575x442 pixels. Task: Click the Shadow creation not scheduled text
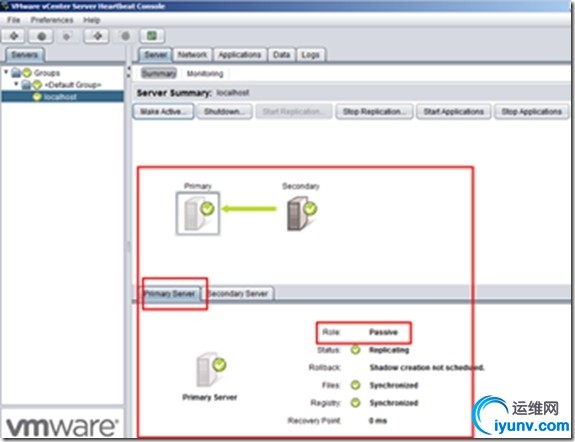pos(427,368)
